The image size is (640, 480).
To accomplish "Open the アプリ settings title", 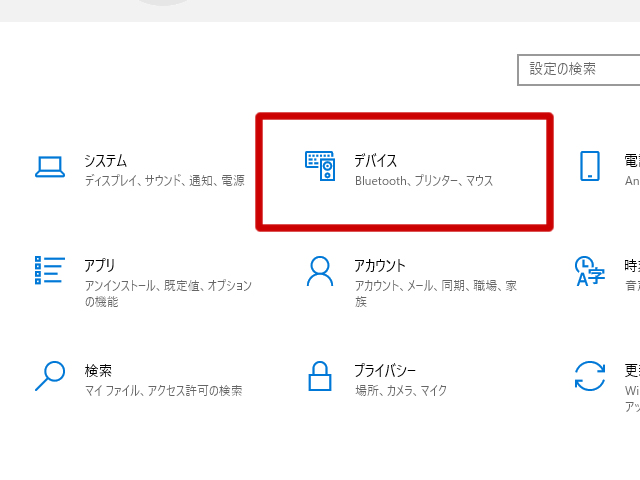I will pyautogui.click(x=100, y=266).
